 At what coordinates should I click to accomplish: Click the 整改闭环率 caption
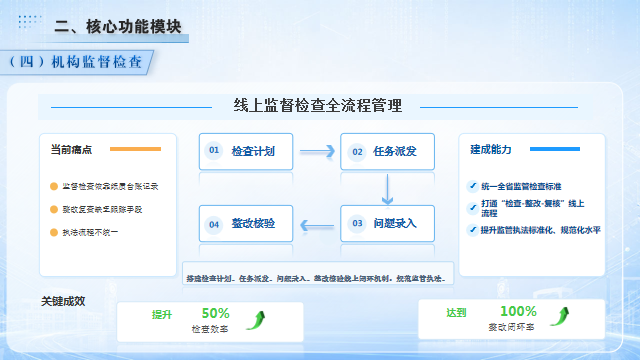[x=511, y=327]
